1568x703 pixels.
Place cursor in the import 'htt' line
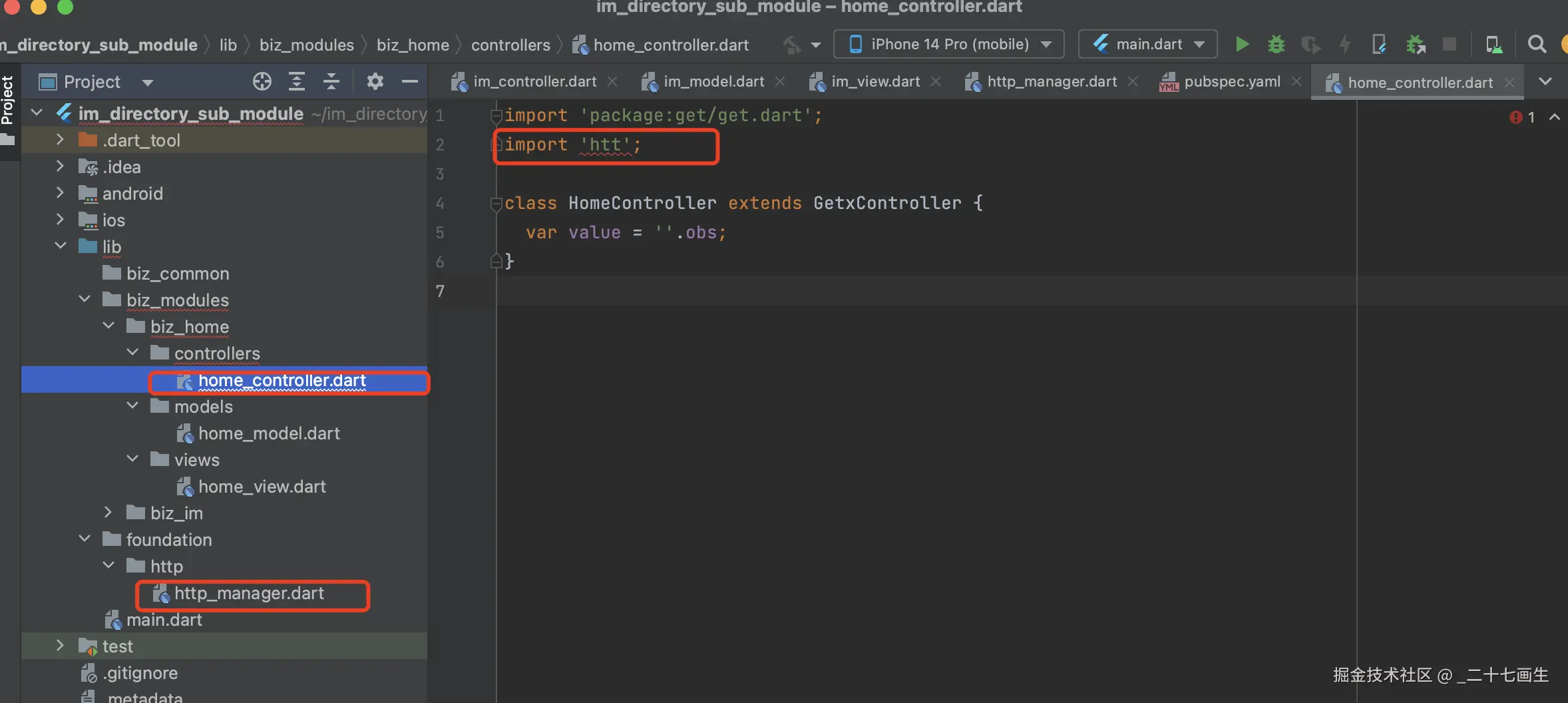(572, 145)
